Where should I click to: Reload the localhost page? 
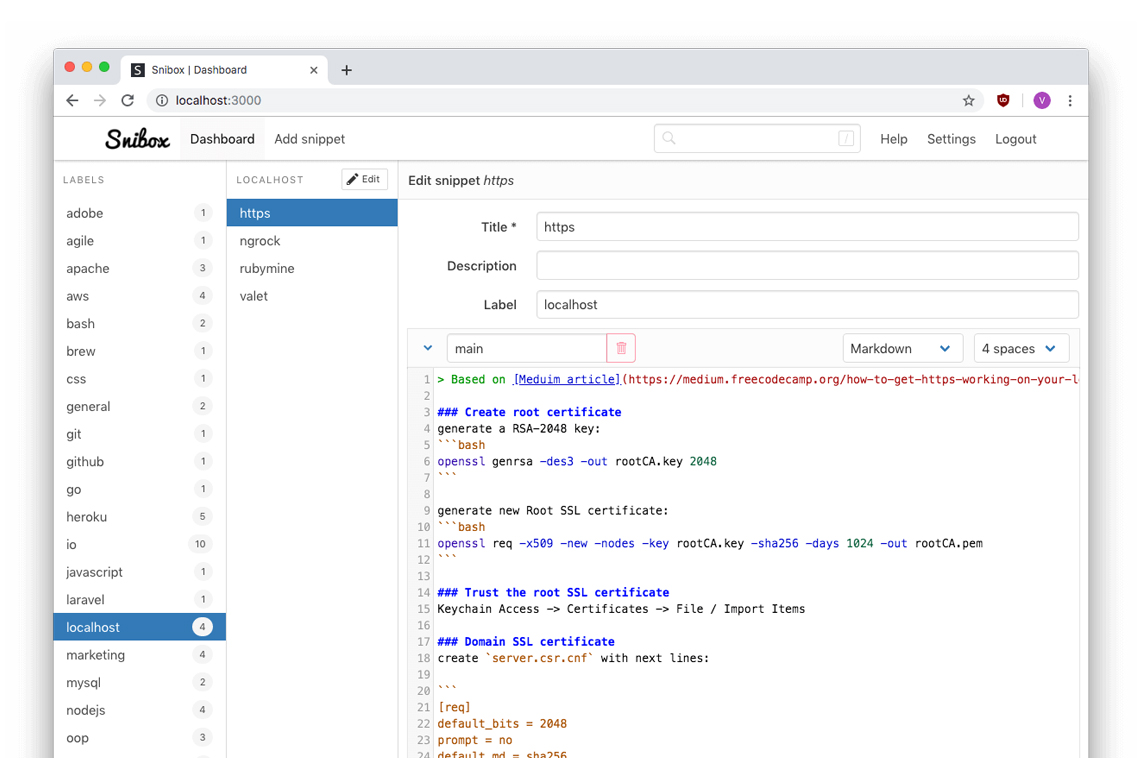click(128, 101)
